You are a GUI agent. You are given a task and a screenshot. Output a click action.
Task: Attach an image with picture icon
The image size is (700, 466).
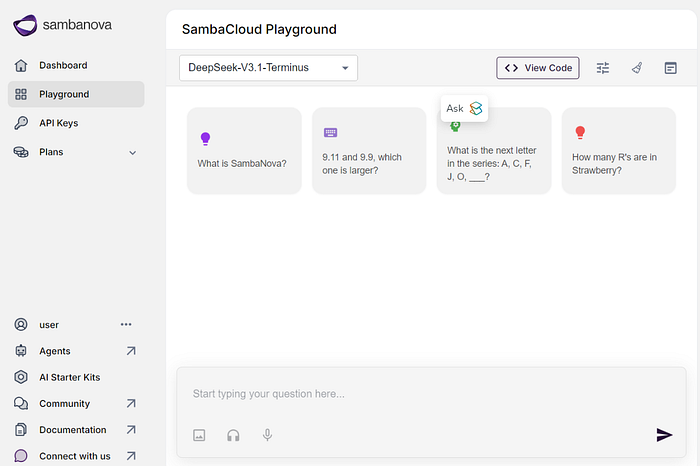click(x=199, y=435)
